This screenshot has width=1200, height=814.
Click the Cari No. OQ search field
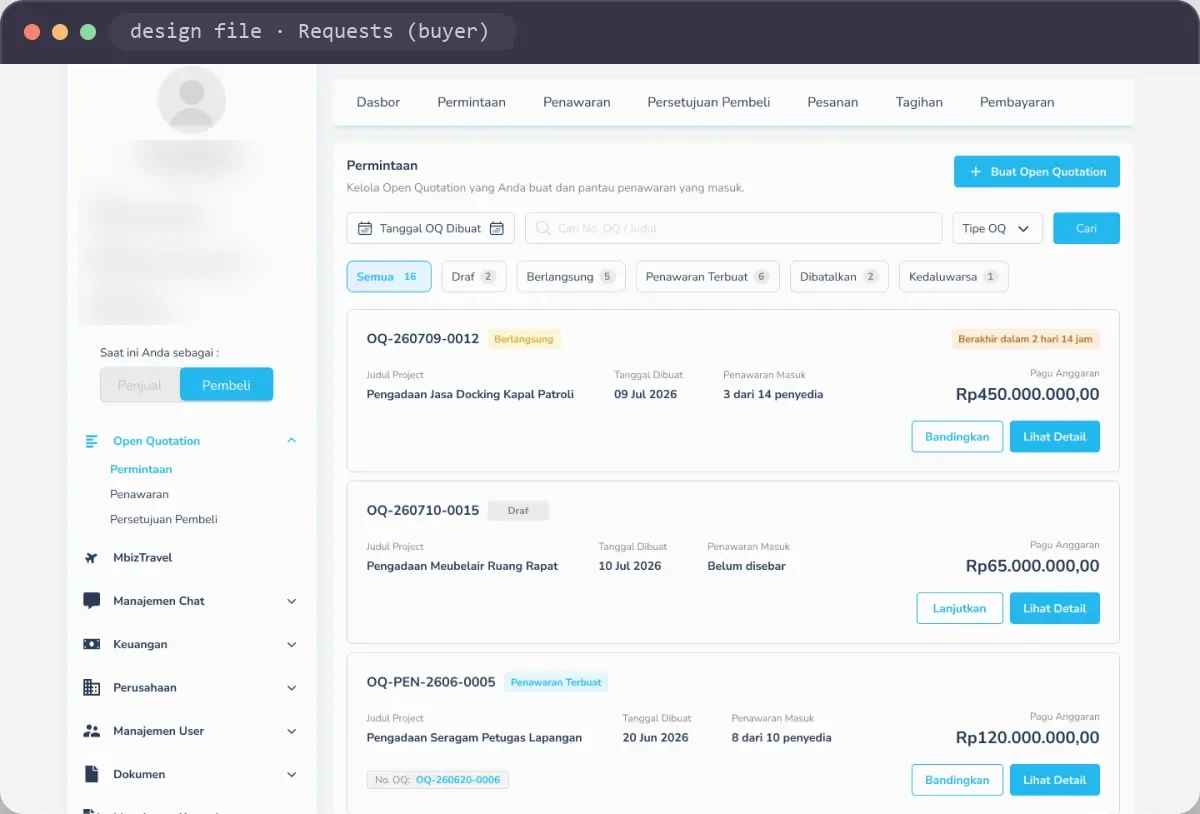pos(734,228)
